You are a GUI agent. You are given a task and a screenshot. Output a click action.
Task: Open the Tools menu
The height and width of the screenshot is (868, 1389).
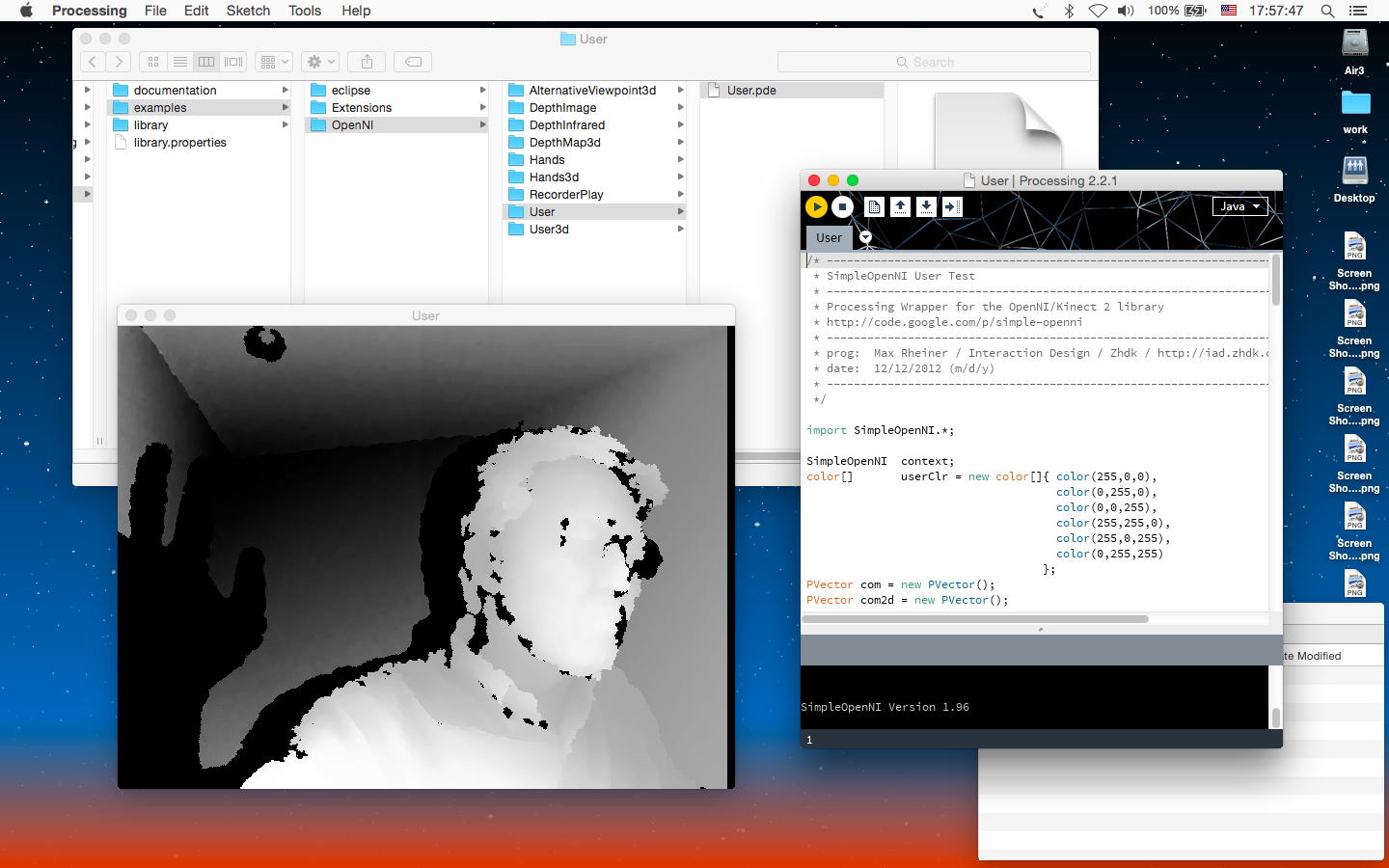304,11
